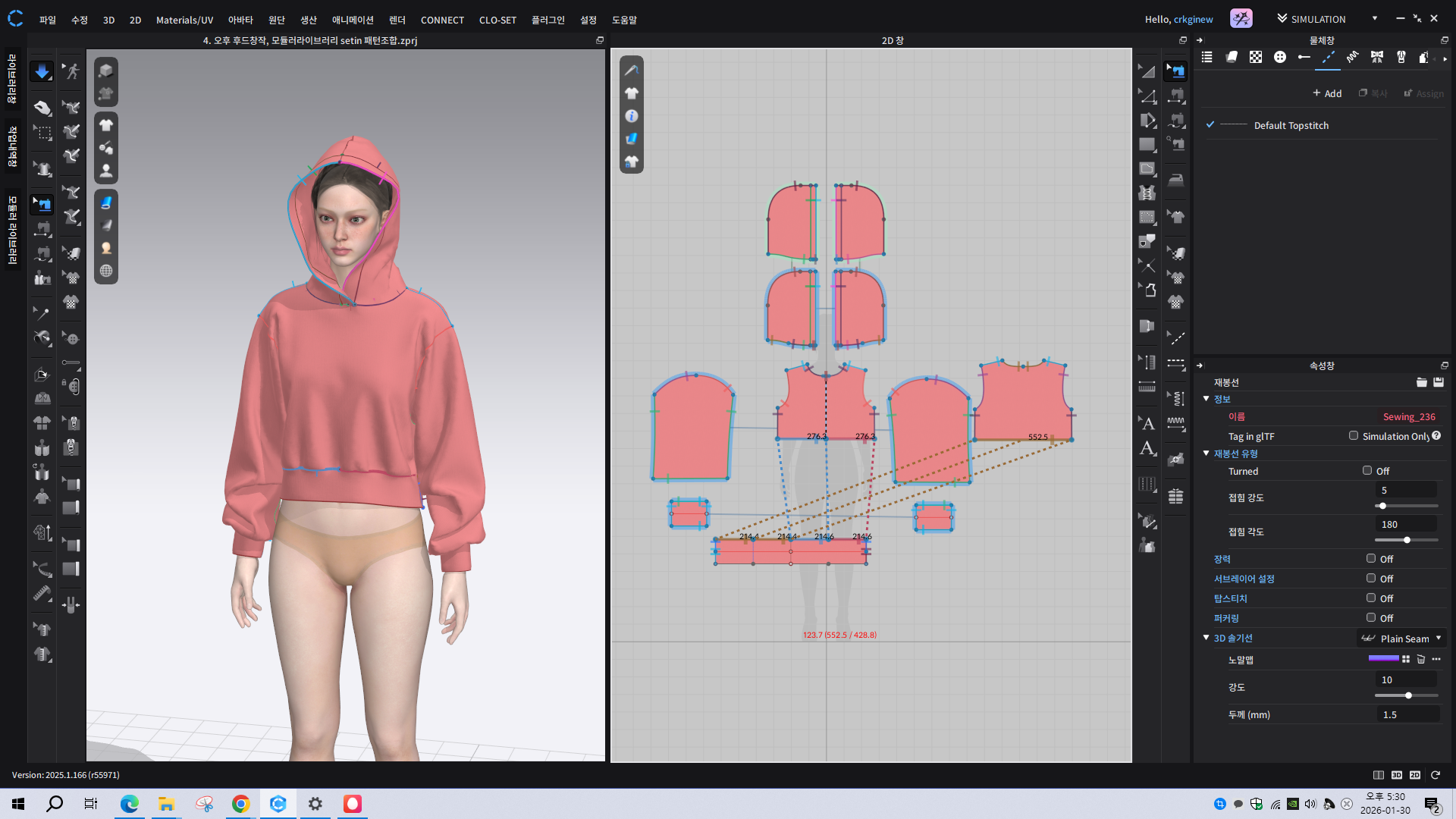Enable the 탑스티치 checkbox
The image size is (1456, 819).
(x=1371, y=598)
